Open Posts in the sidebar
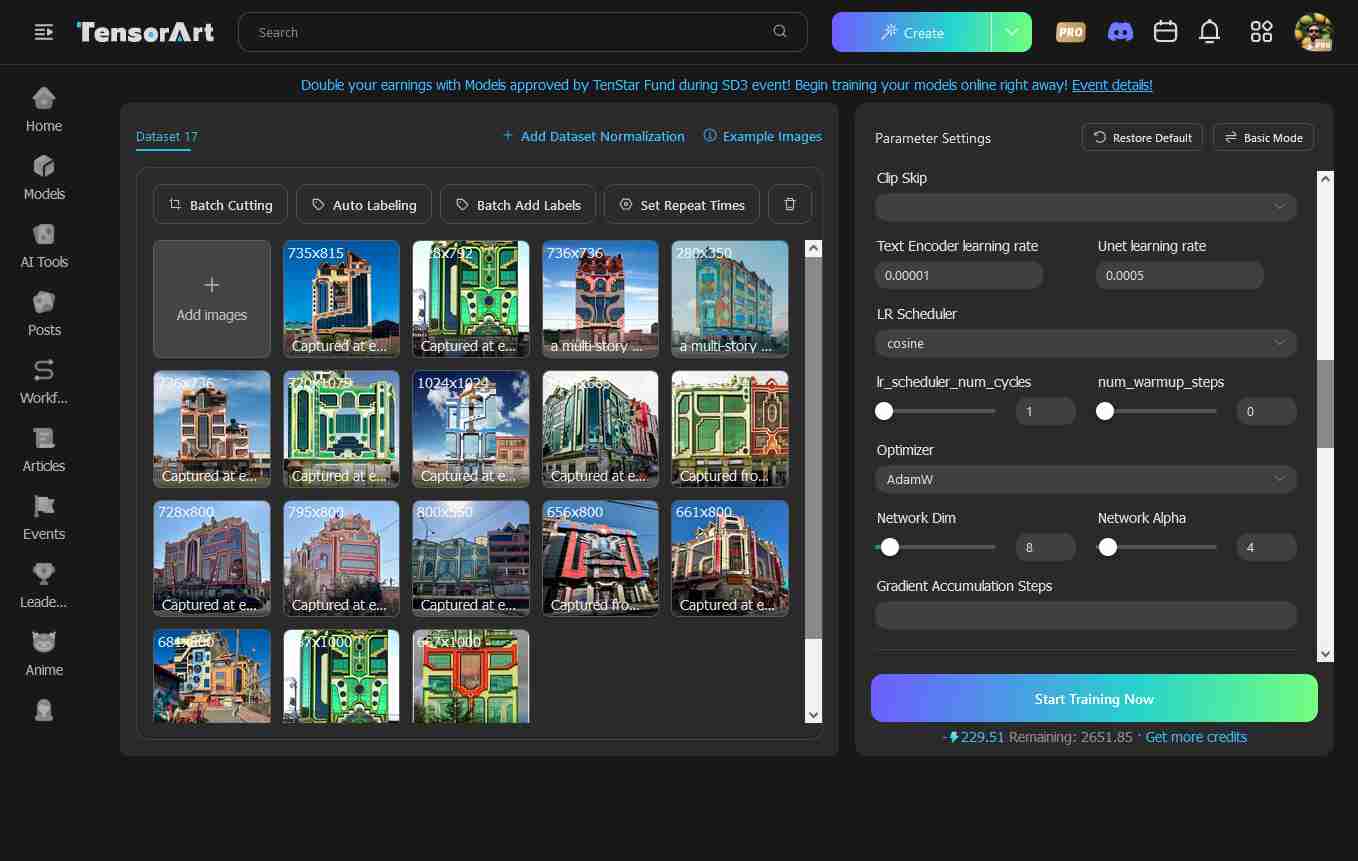 [x=44, y=314]
